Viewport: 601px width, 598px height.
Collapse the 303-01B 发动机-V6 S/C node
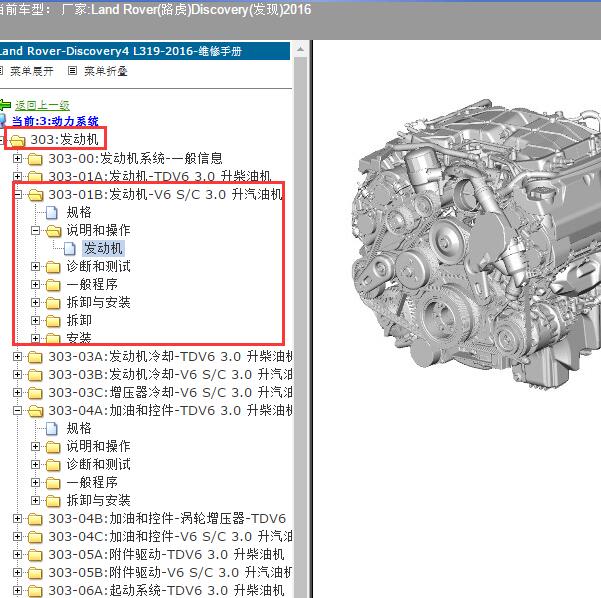[17, 195]
